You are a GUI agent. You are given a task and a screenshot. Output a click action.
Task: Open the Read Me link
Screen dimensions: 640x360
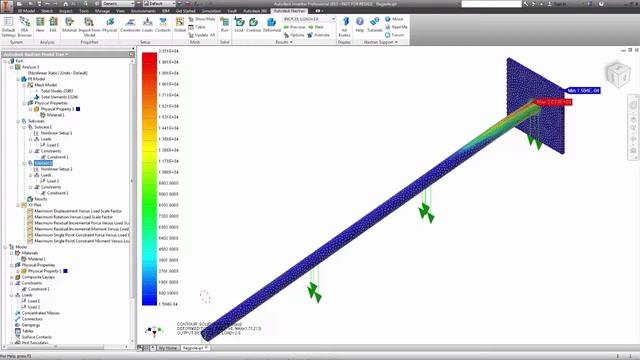point(396,27)
